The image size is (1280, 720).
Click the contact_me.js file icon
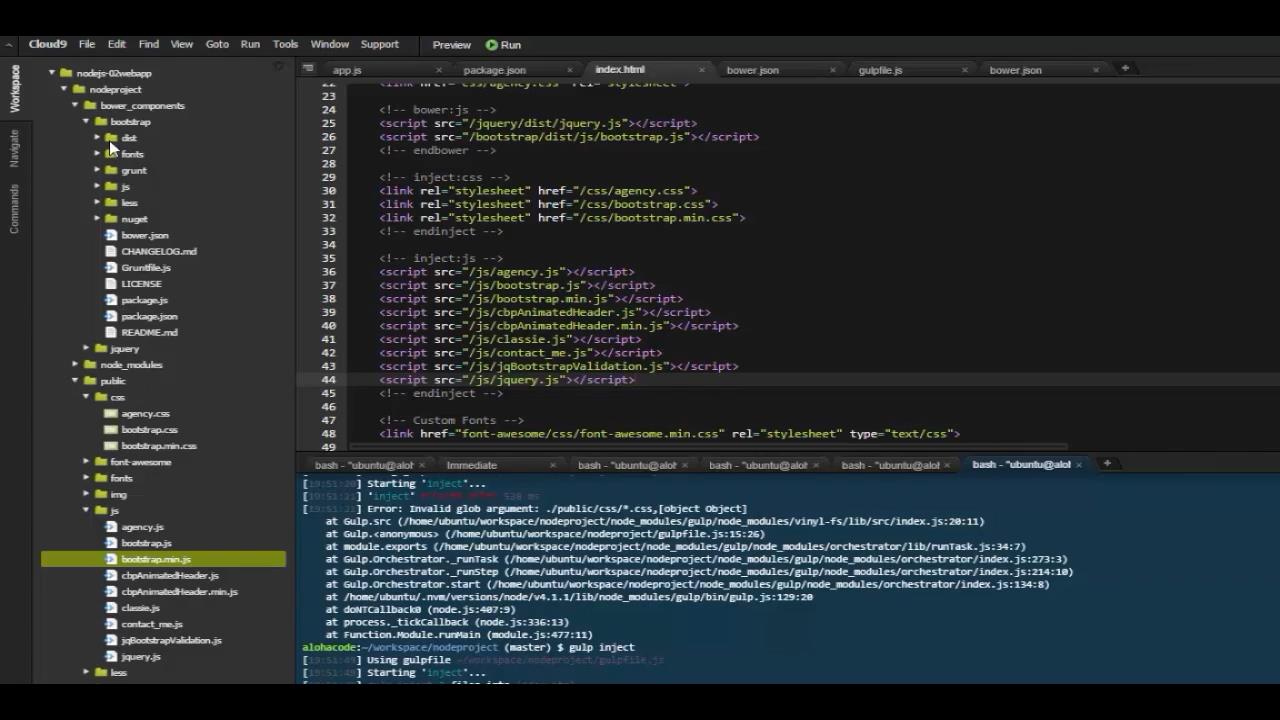tap(112, 624)
